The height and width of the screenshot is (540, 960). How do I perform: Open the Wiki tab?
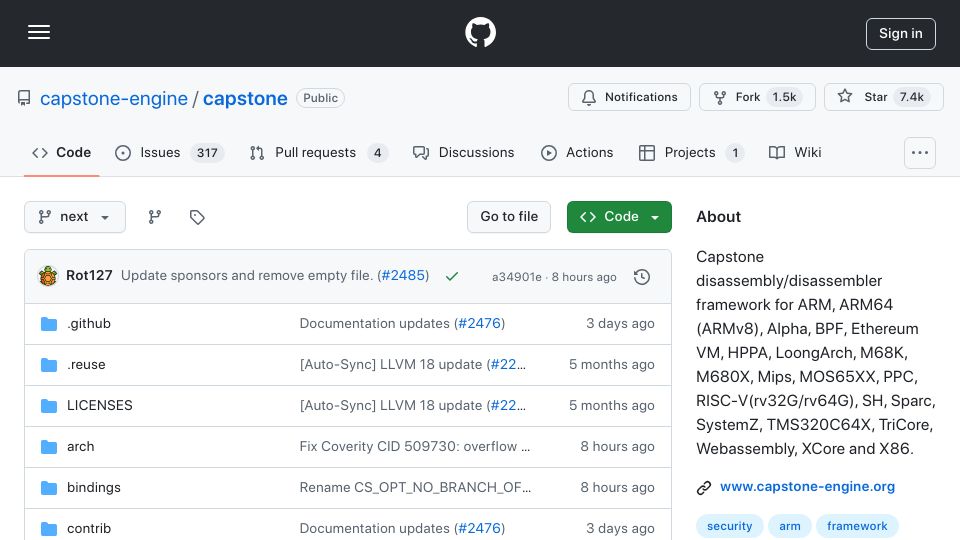point(795,152)
